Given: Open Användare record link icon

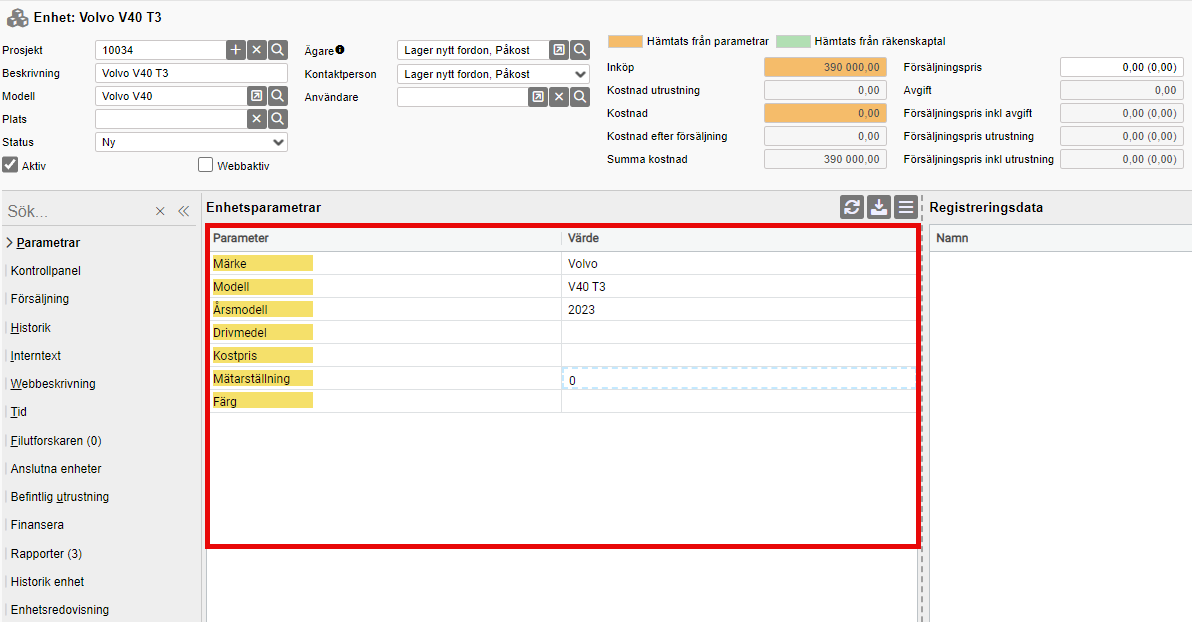Looking at the screenshot, I should [538, 97].
